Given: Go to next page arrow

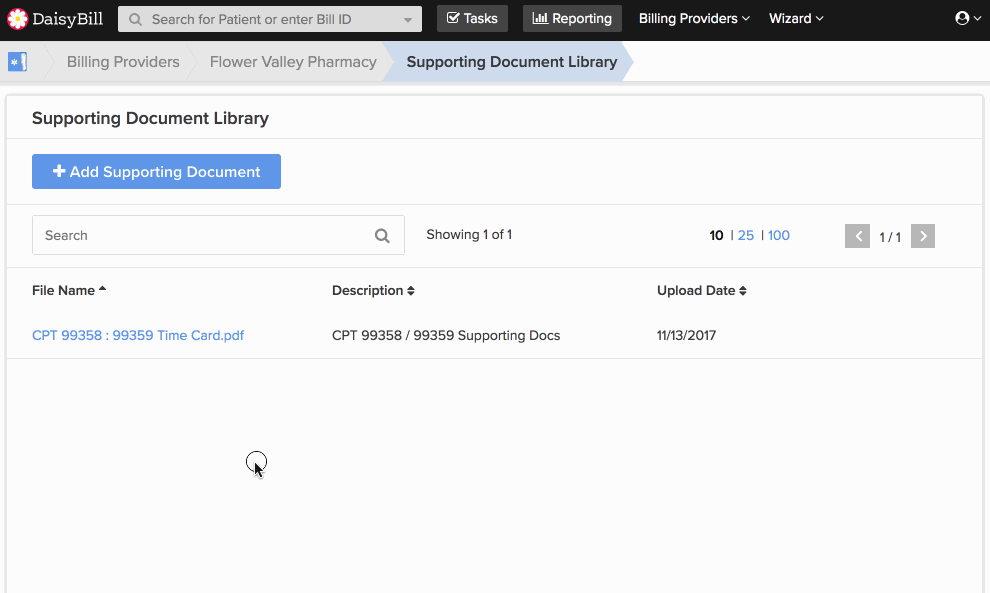Looking at the screenshot, I should pos(922,236).
